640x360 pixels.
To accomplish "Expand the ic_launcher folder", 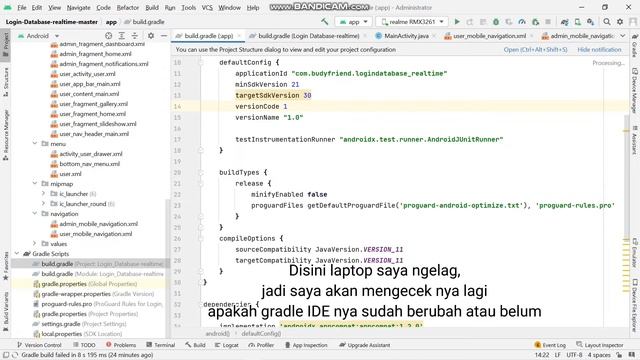I will coord(44,193).
